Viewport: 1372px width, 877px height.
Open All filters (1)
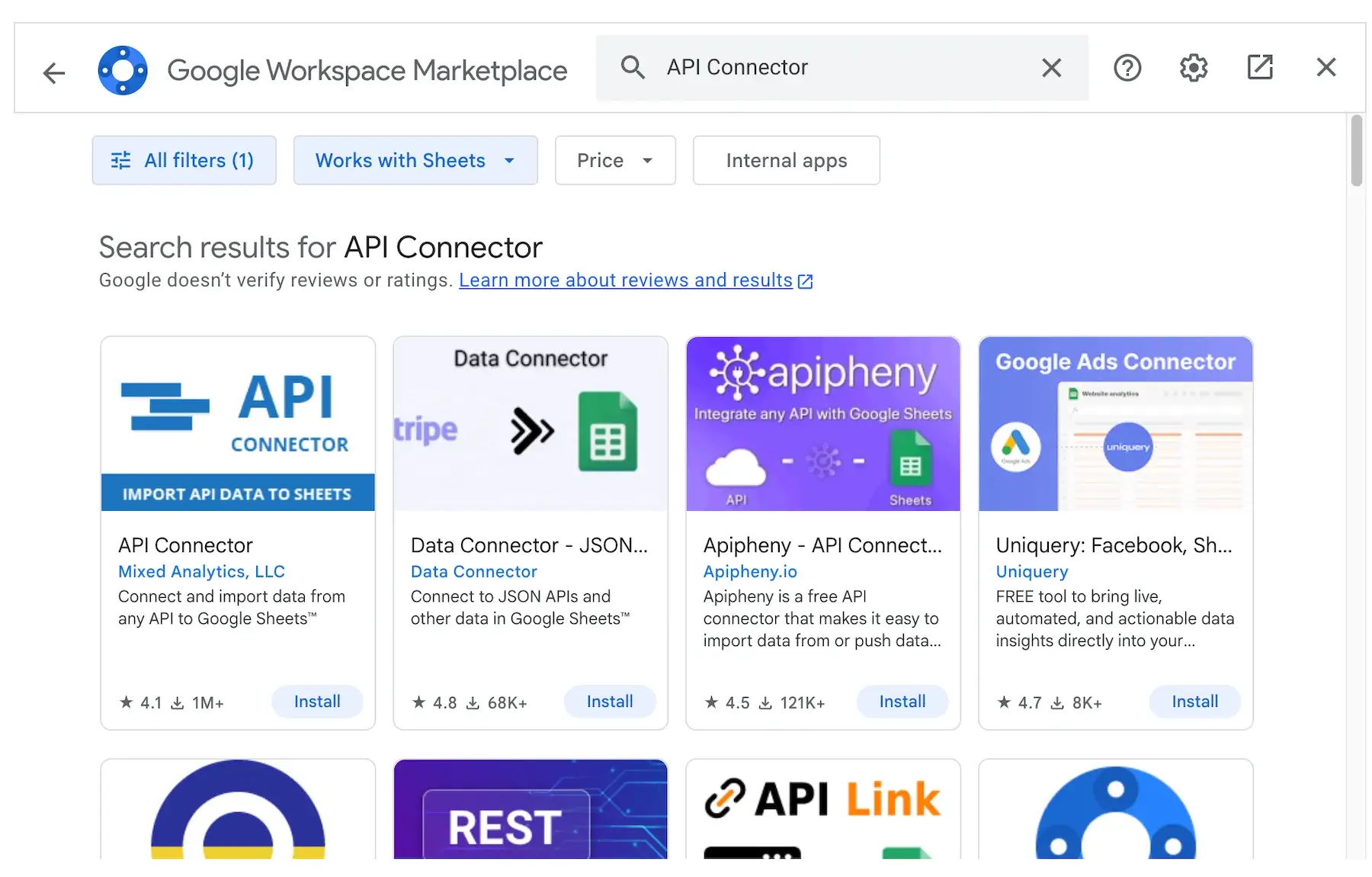click(184, 160)
